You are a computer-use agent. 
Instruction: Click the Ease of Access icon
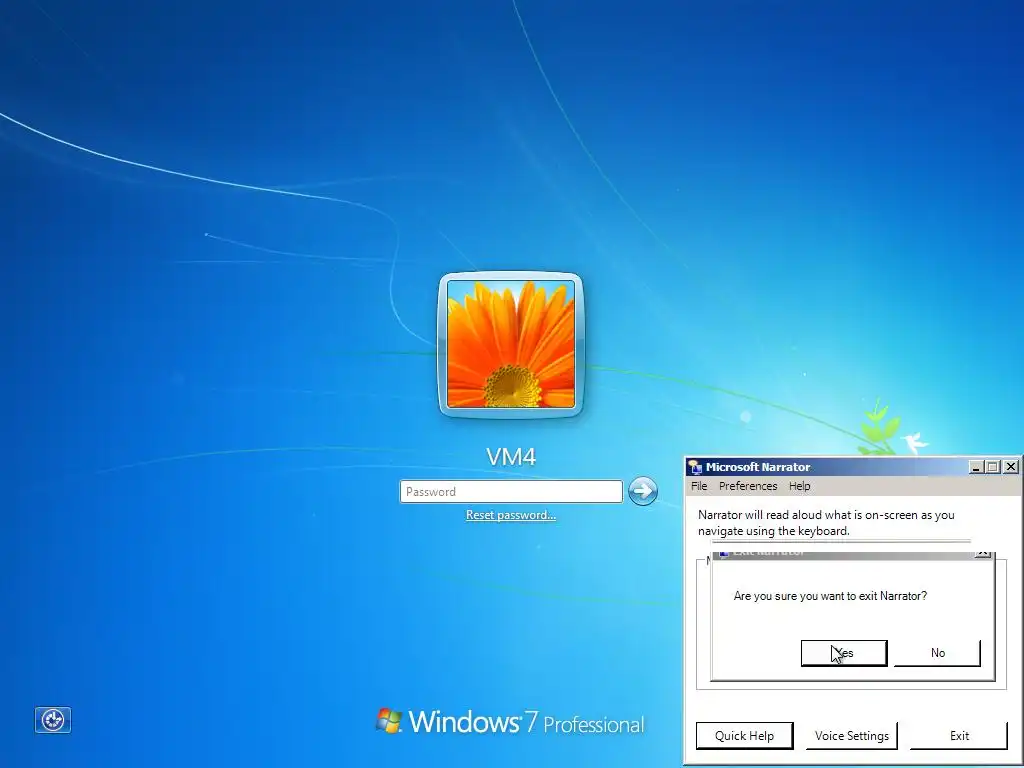(52, 720)
